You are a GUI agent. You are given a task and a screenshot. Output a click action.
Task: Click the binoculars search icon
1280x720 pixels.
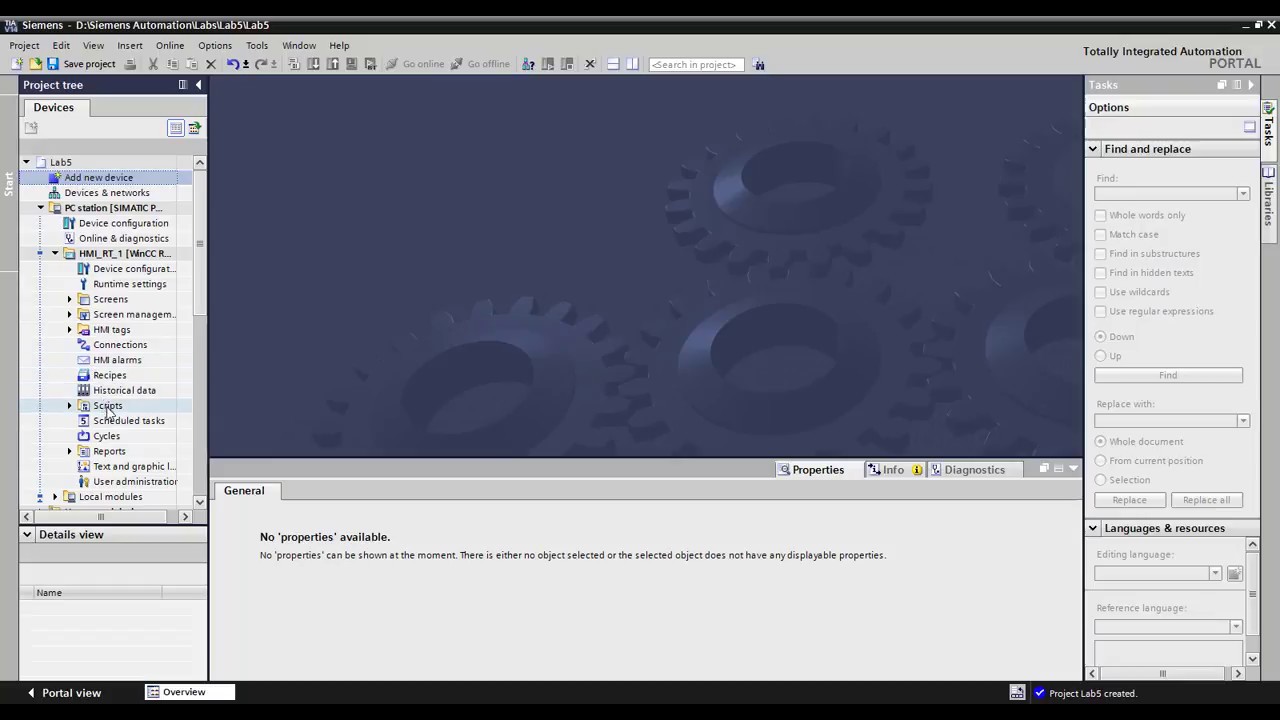pos(759,64)
